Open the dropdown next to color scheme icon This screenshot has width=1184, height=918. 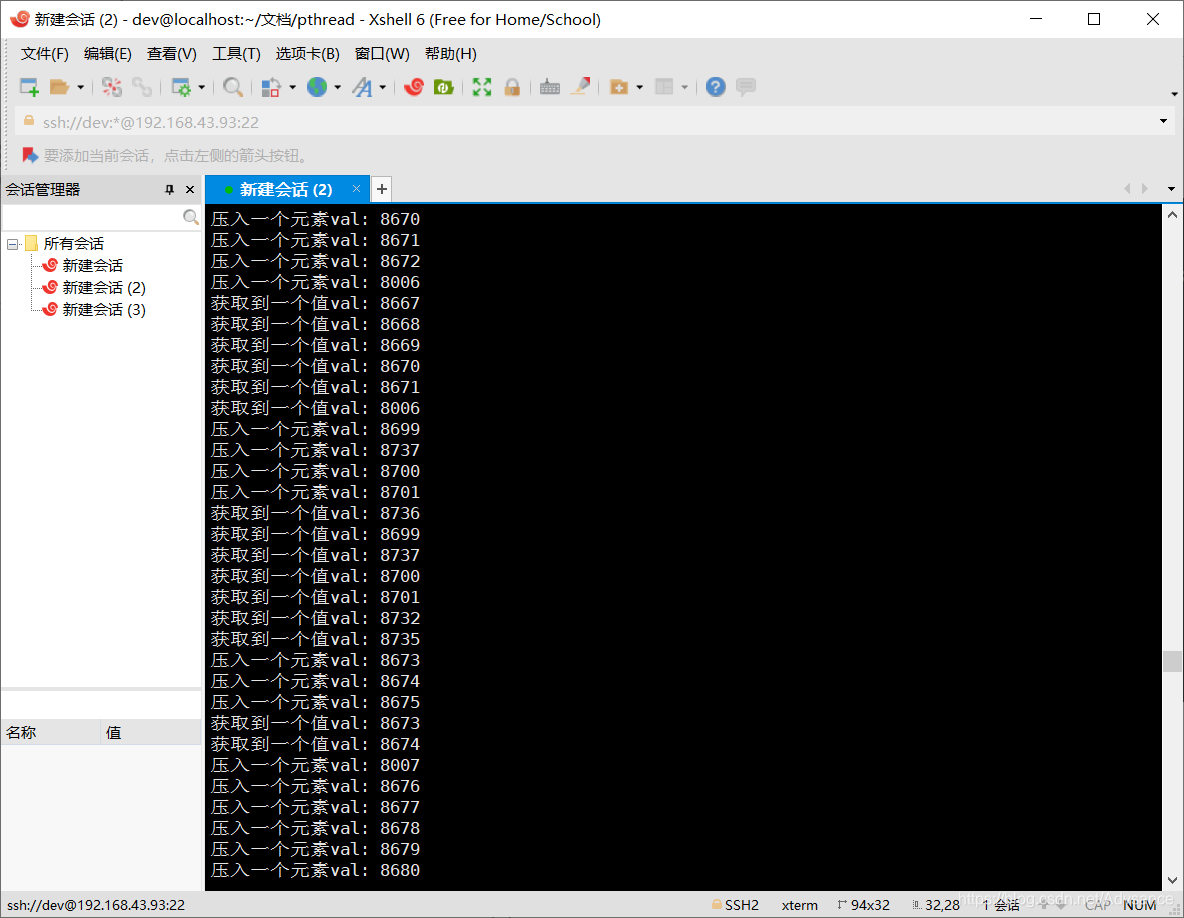click(x=292, y=88)
